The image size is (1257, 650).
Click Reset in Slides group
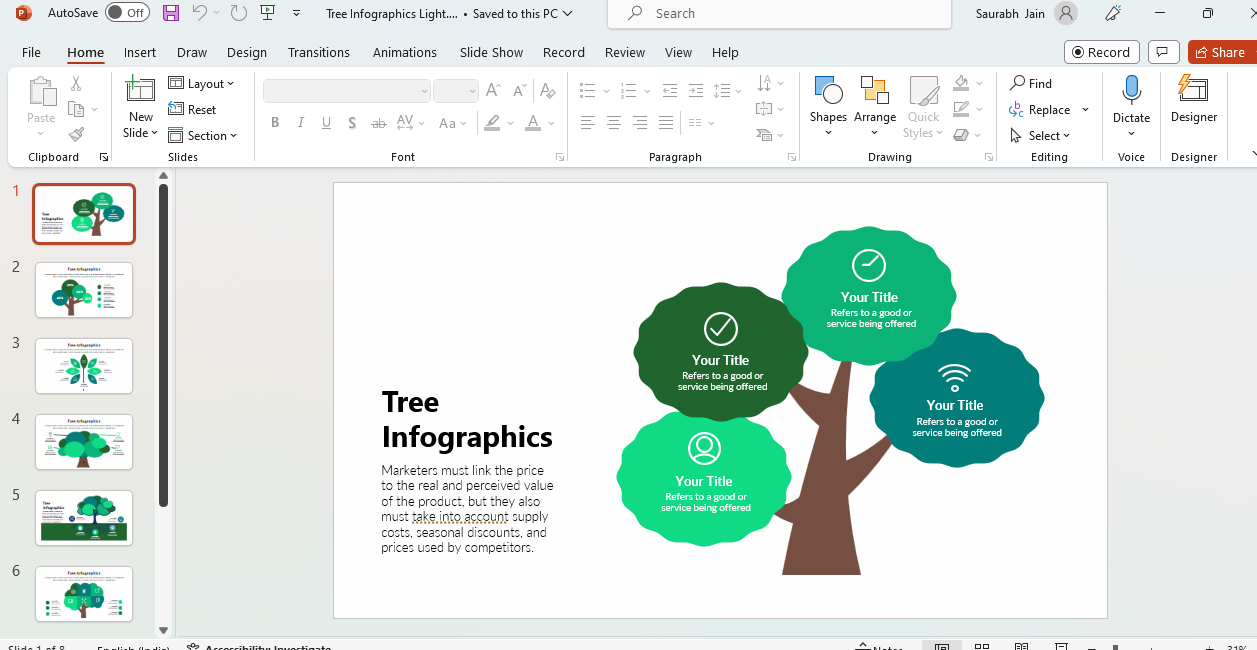click(x=192, y=110)
